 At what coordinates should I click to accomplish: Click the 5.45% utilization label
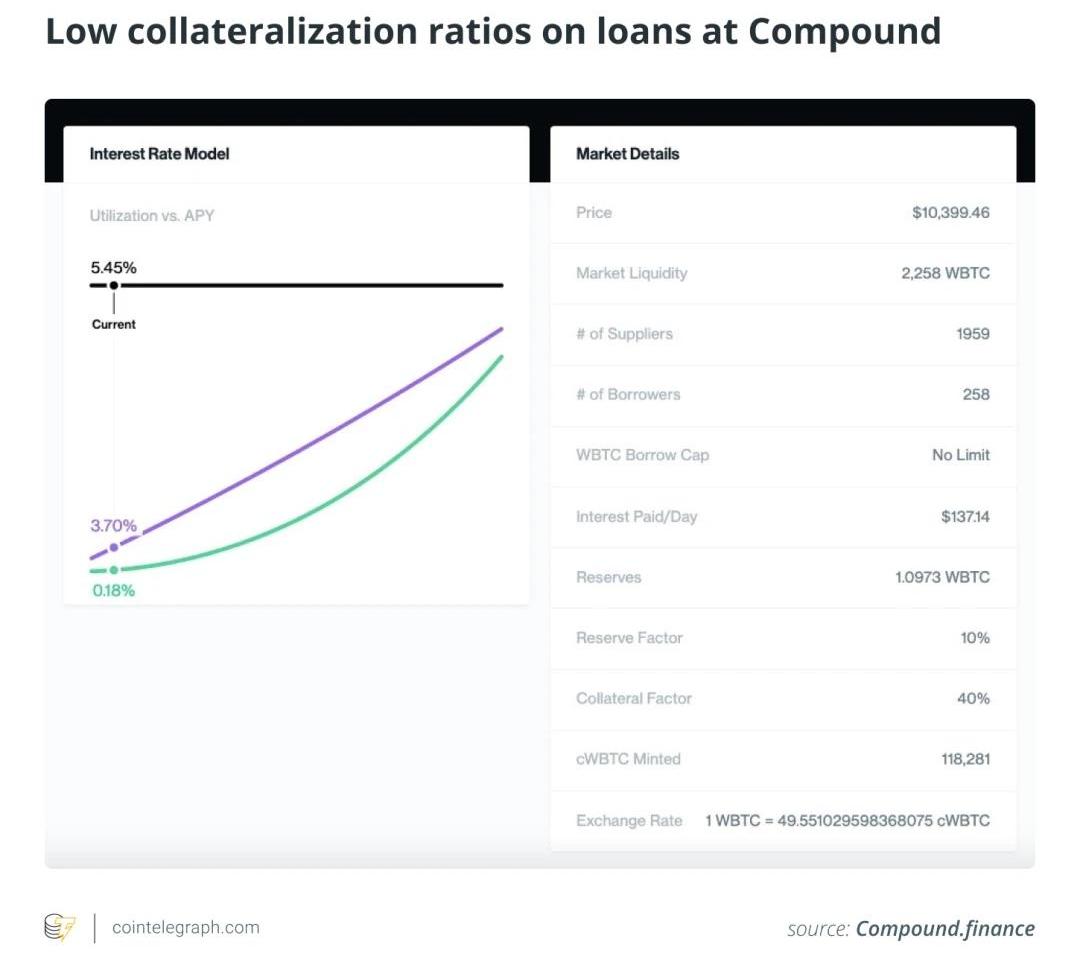113,268
